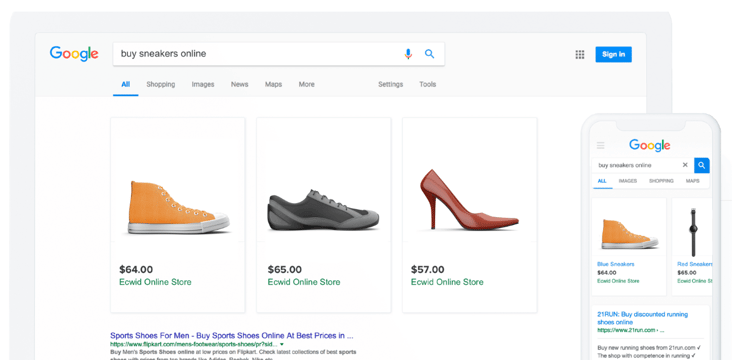
Task: Open '21RUN: Buy discounted running shoes' result
Action: coord(642,318)
